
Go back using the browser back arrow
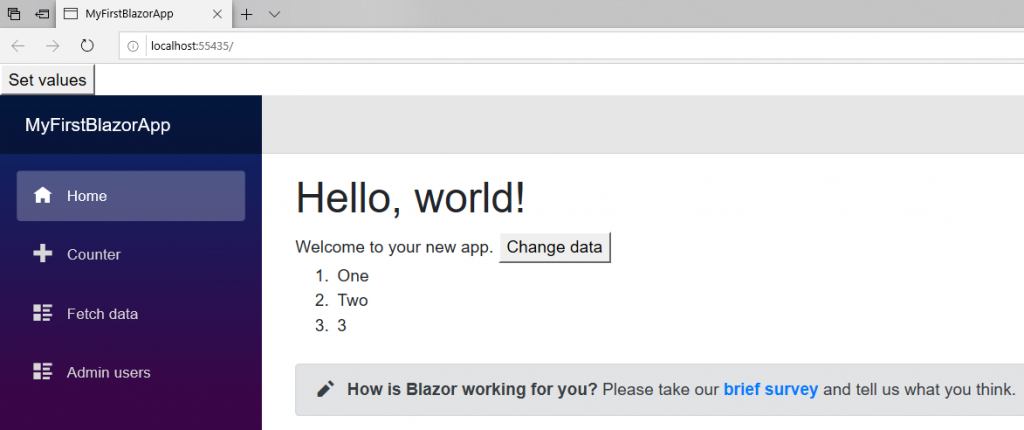(18, 46)
